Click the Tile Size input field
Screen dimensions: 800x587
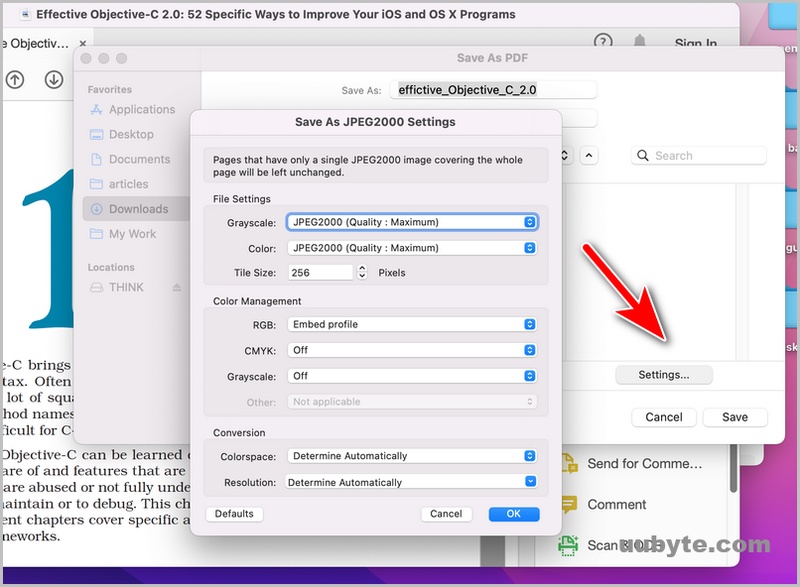pos(320,272)
